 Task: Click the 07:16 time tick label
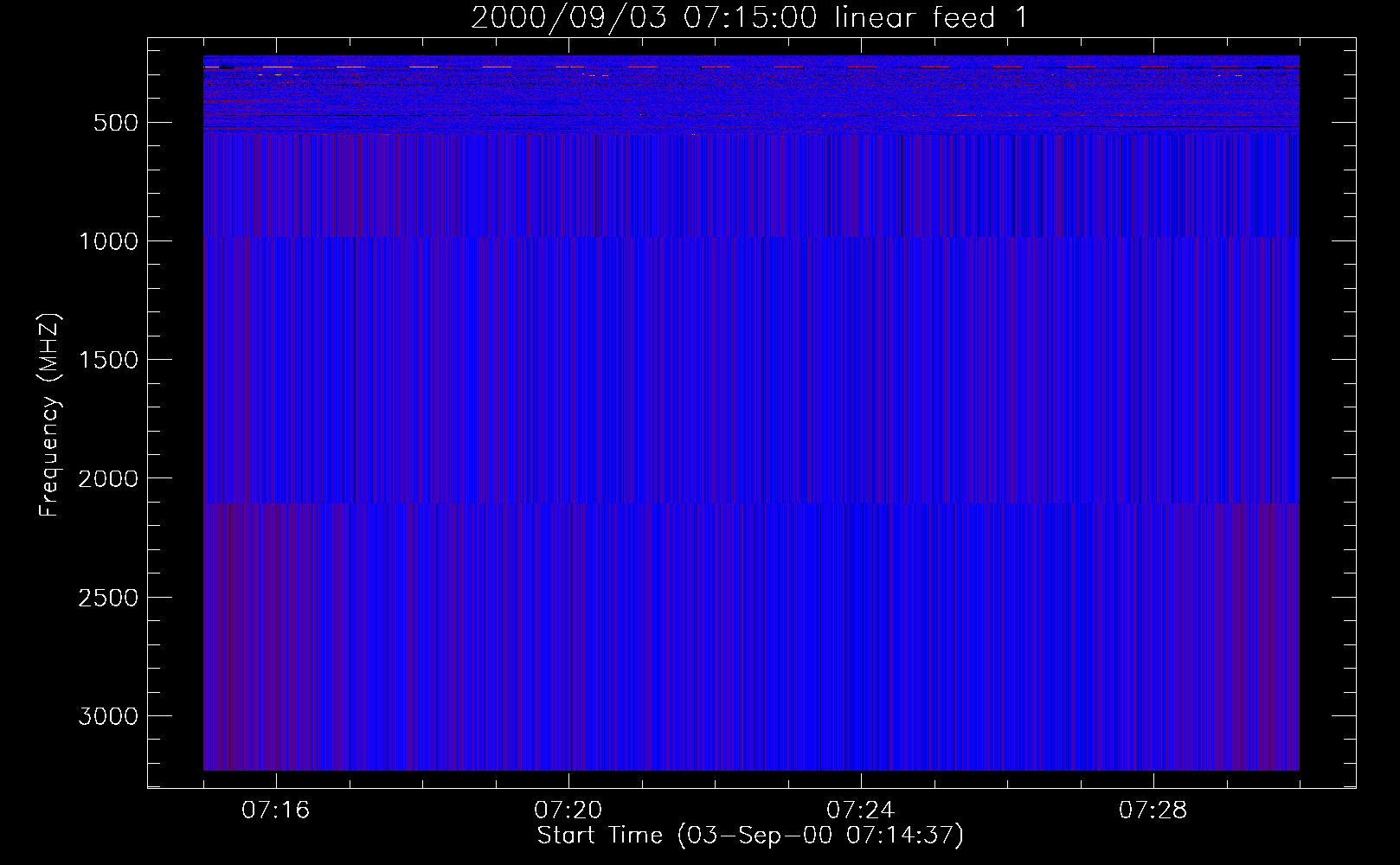click(x=275, y=811)
